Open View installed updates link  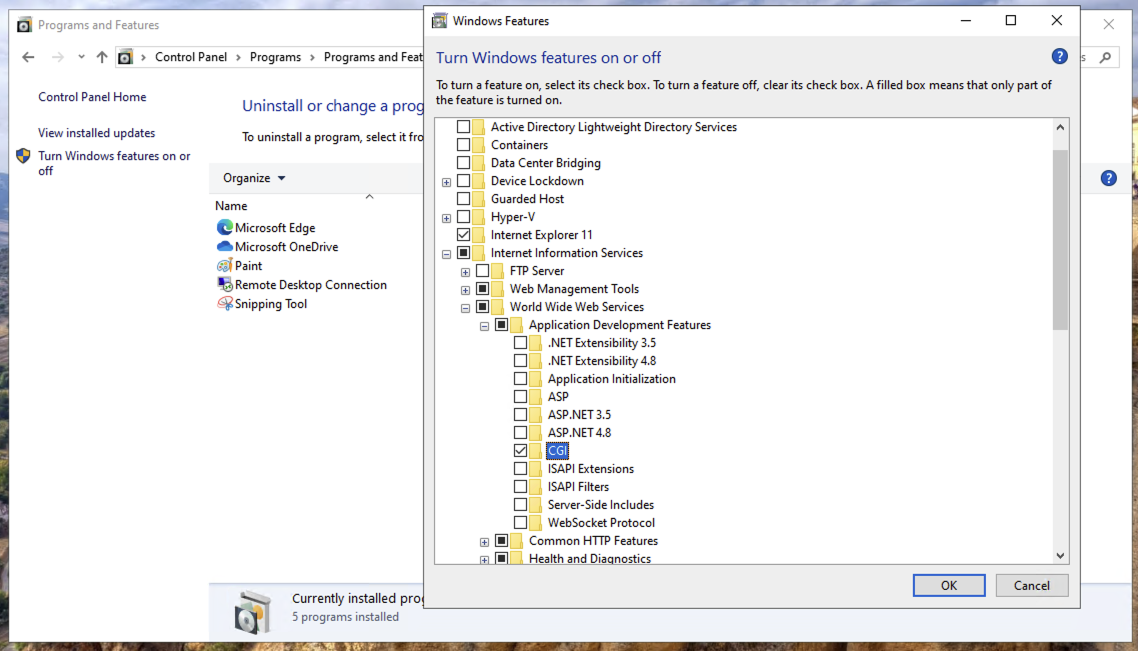(97, 133)
